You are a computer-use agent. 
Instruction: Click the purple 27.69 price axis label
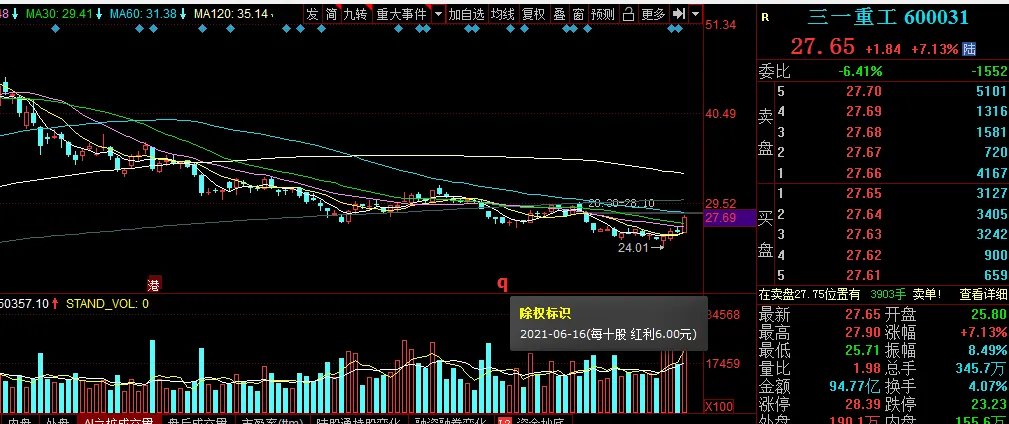coord(721,217)
